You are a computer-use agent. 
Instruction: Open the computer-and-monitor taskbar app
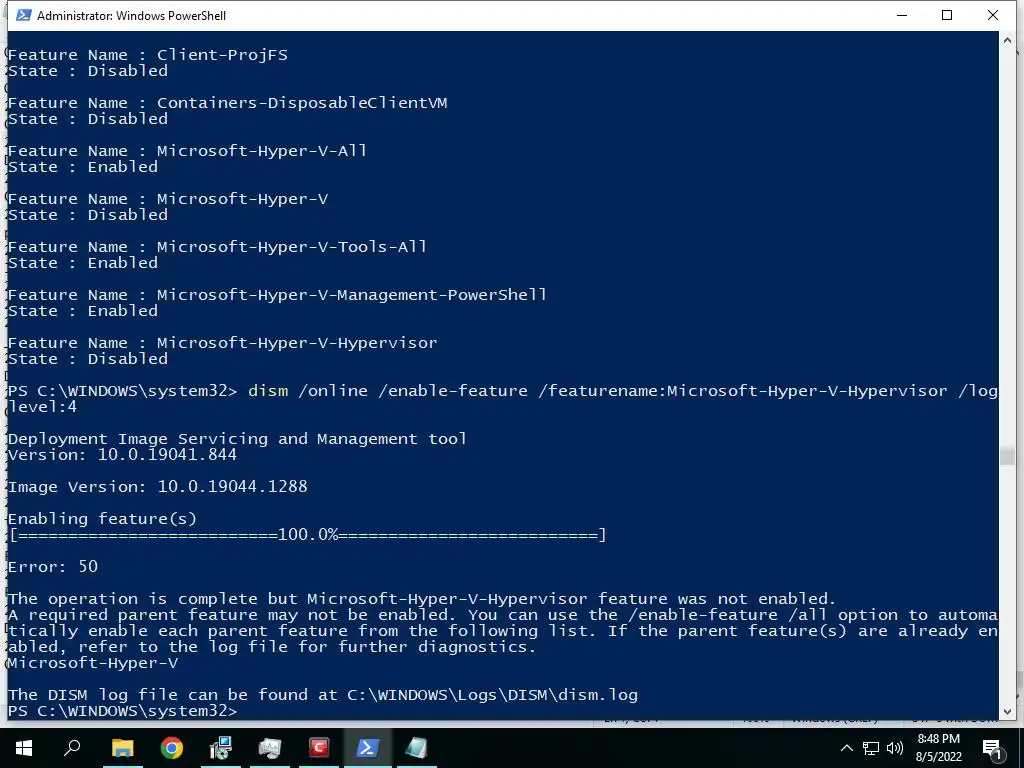pos(221,748)
